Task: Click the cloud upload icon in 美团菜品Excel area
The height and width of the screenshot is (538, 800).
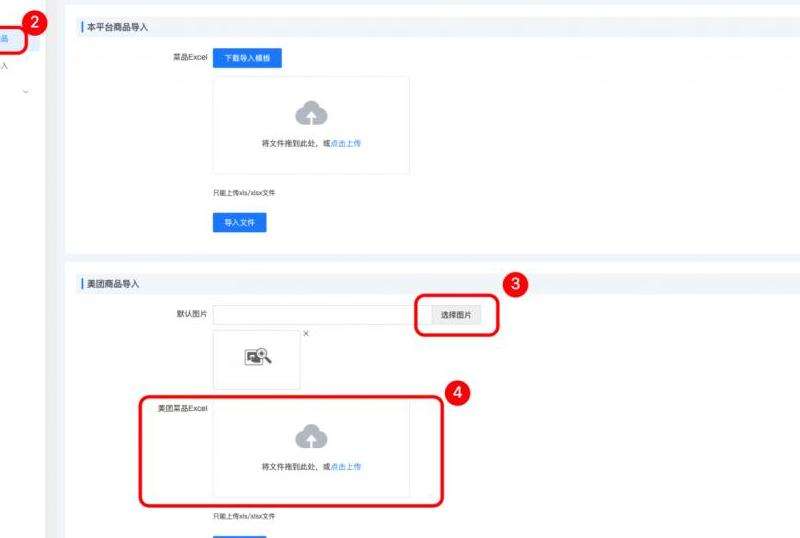Action: (x=311, y=436)
